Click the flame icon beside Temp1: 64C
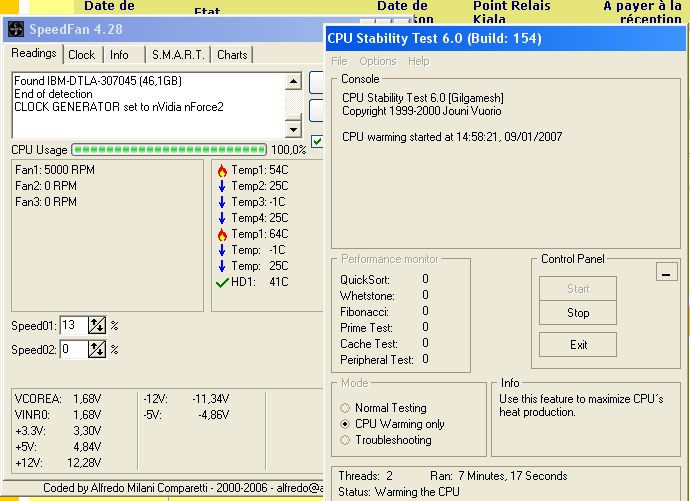Screen dimensions: 690x501 click(222, 234)
